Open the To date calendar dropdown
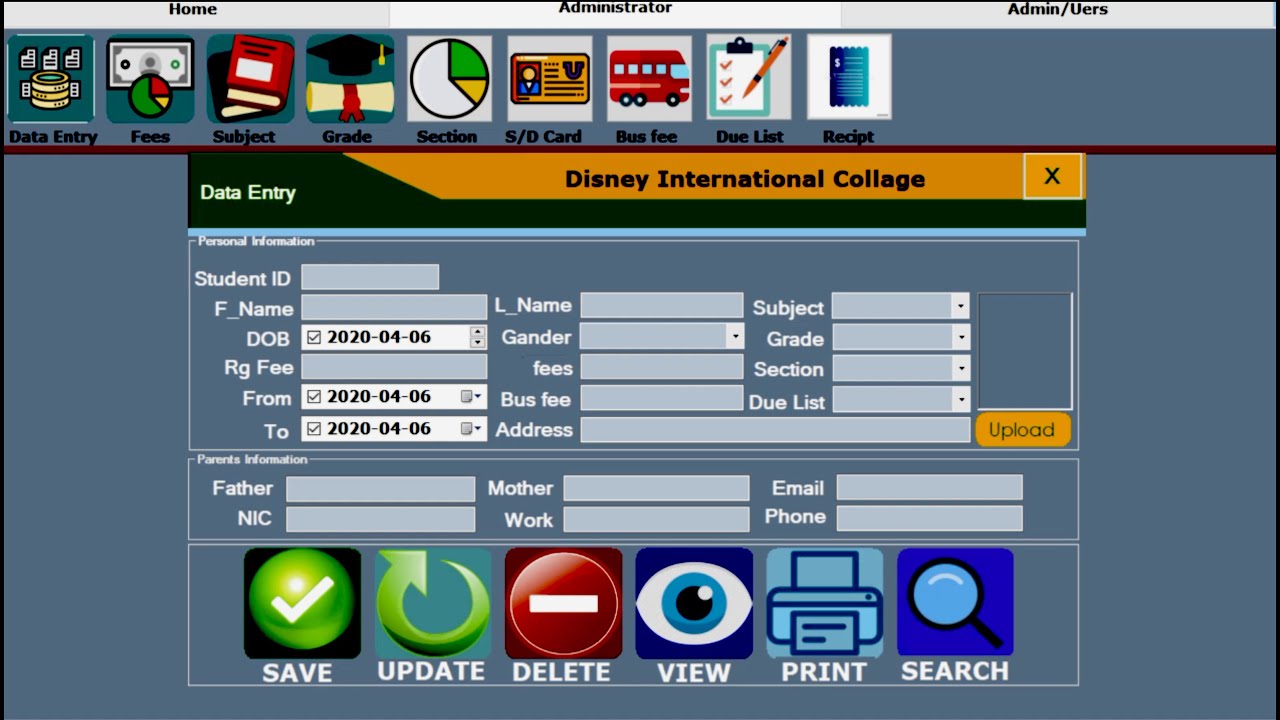Image resolution: width=1280 pixels, height=720 pixels. tap(471, 429)
